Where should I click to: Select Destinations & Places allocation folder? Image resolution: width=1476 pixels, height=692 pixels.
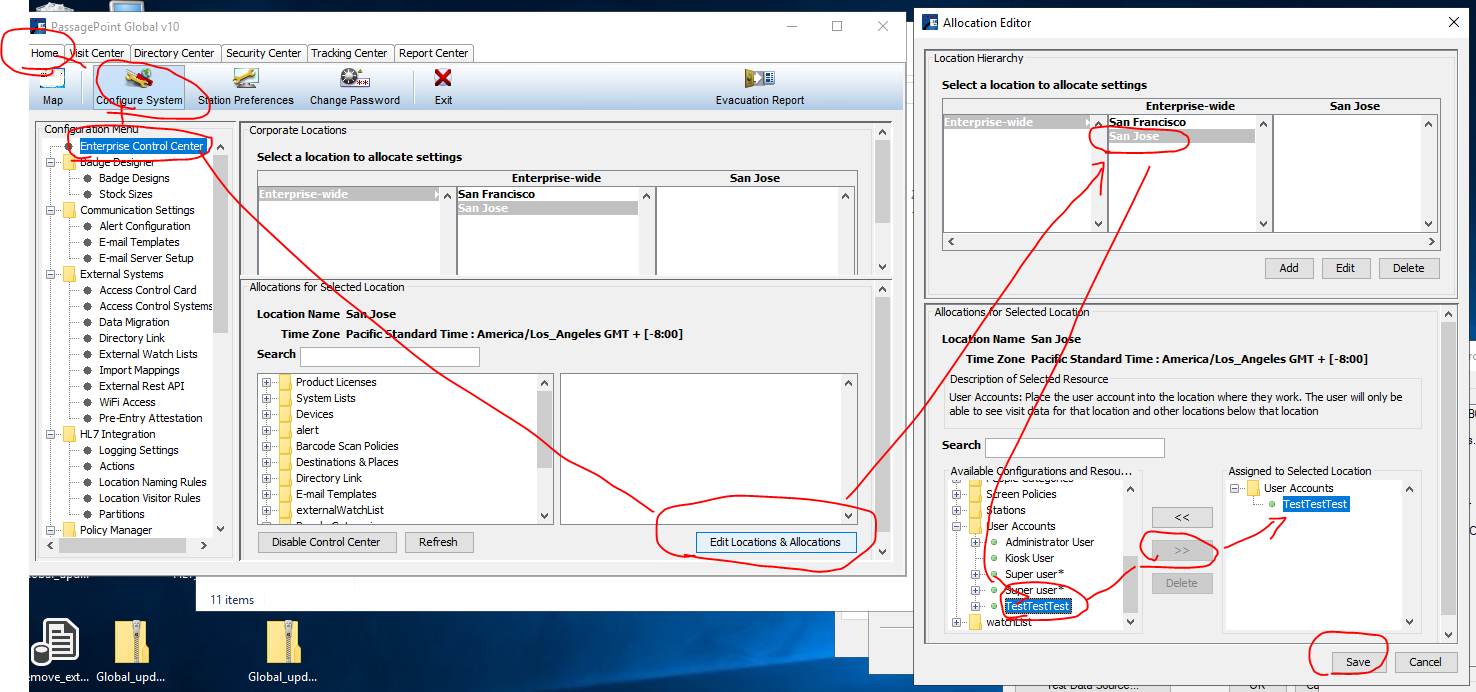[x=347, y=462]
